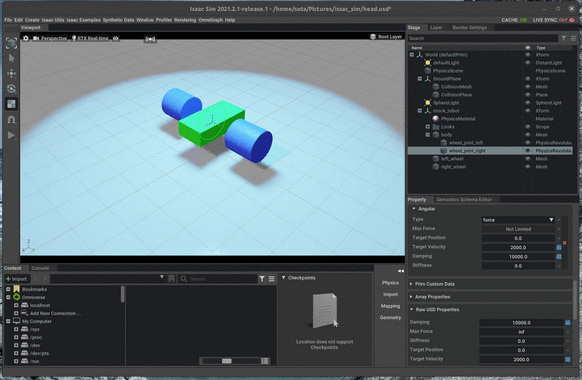The image size is (582, 380).
Task: Choose the Rotate gizmo tool
Action: click(12, 89)
